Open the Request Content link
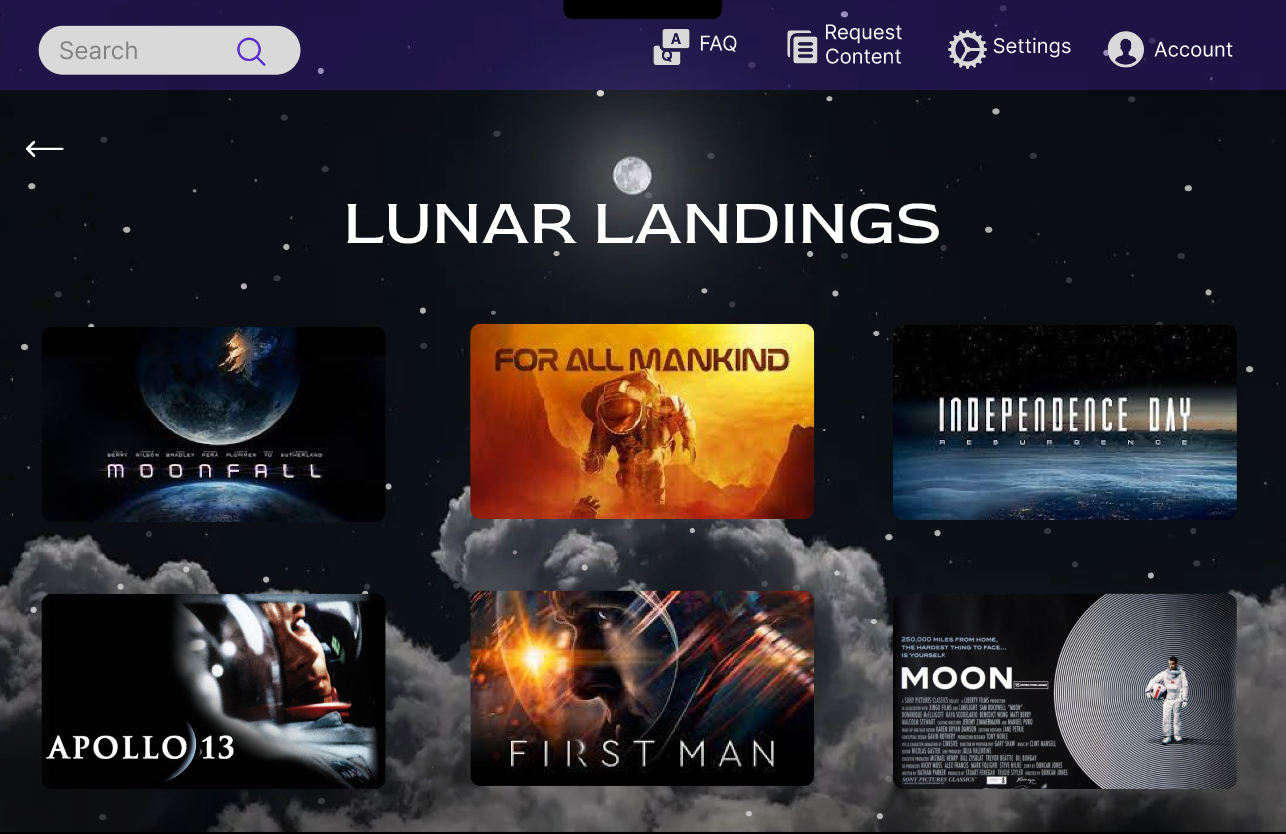 pyautogui.click(x=863, y=45)
